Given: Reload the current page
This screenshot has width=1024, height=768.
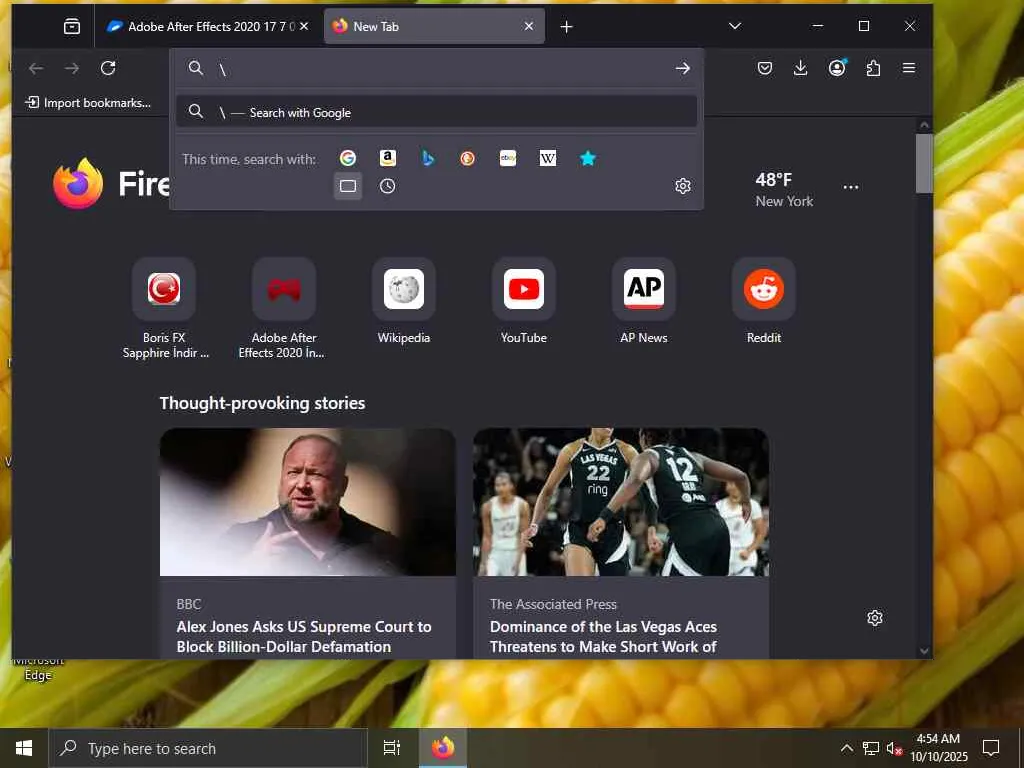Looking at the screenshot, I should 108,68.
